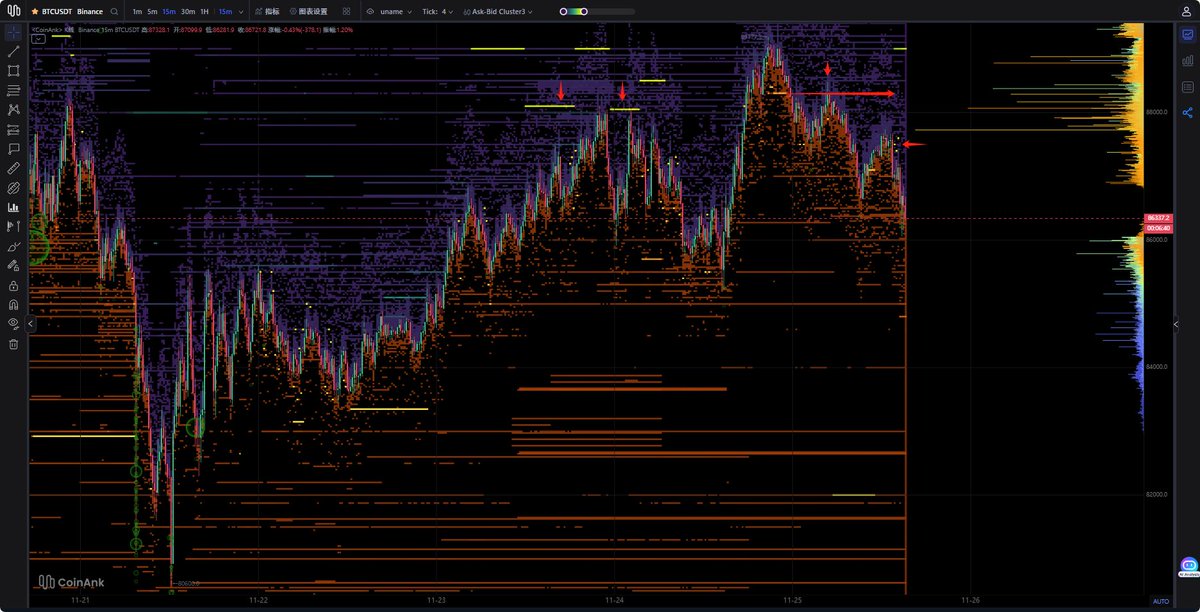Select the crosshair cursor tool

coord(13,32)
